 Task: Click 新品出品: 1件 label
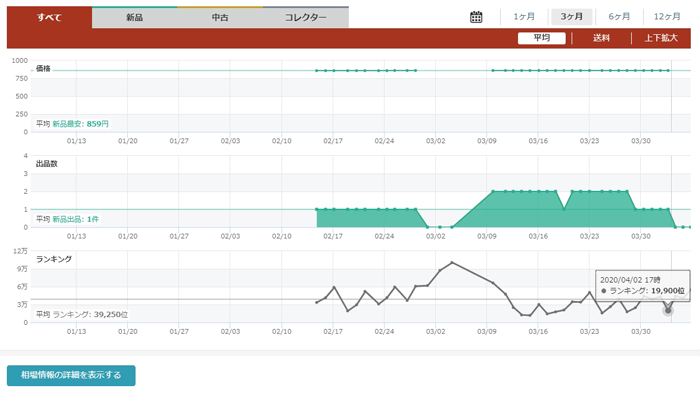tap(75, 219)
